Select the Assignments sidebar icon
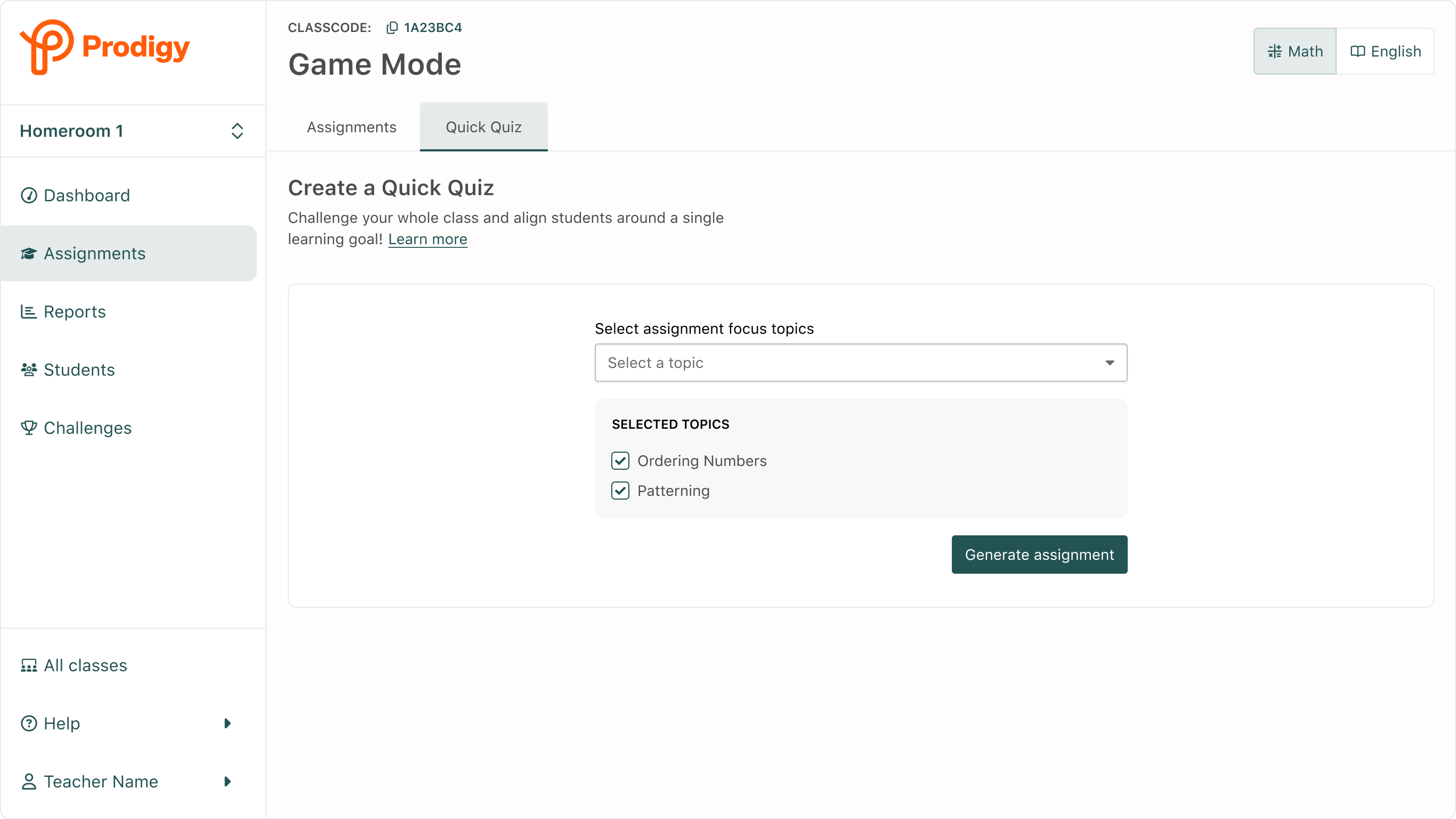This screenshot has width=1456, height=819. (29, 253)
